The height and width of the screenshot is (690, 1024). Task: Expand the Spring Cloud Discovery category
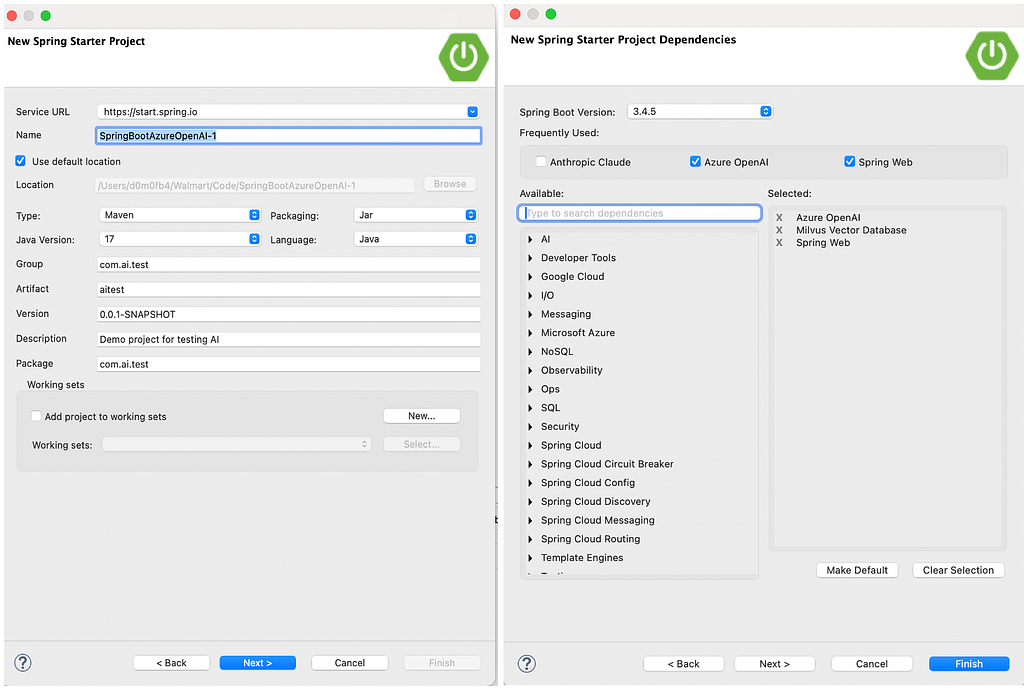click(x=530, y=502)
